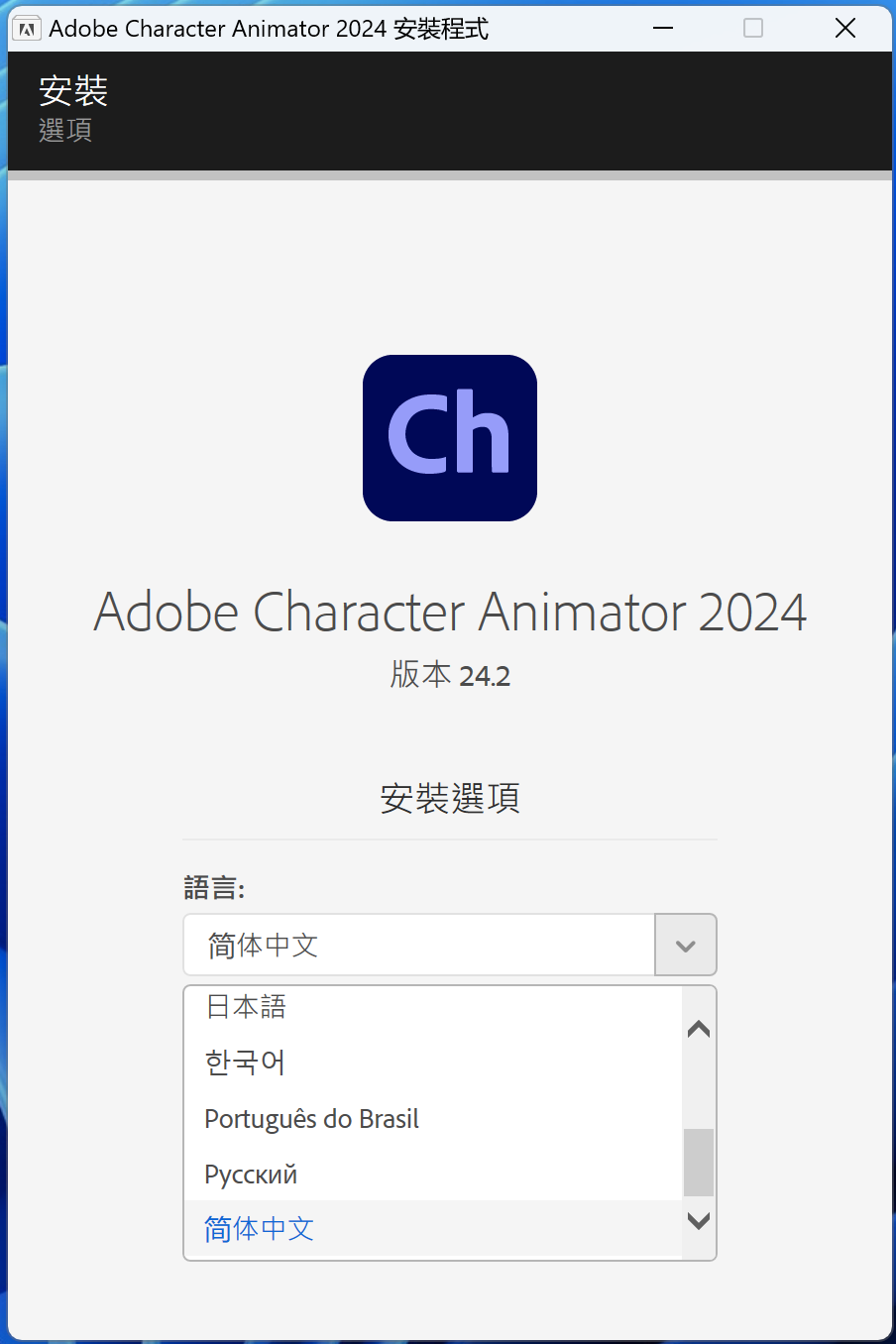896x1344 pixels.
Task: Click the Adobe icon in the title bar
Action: 27,29
